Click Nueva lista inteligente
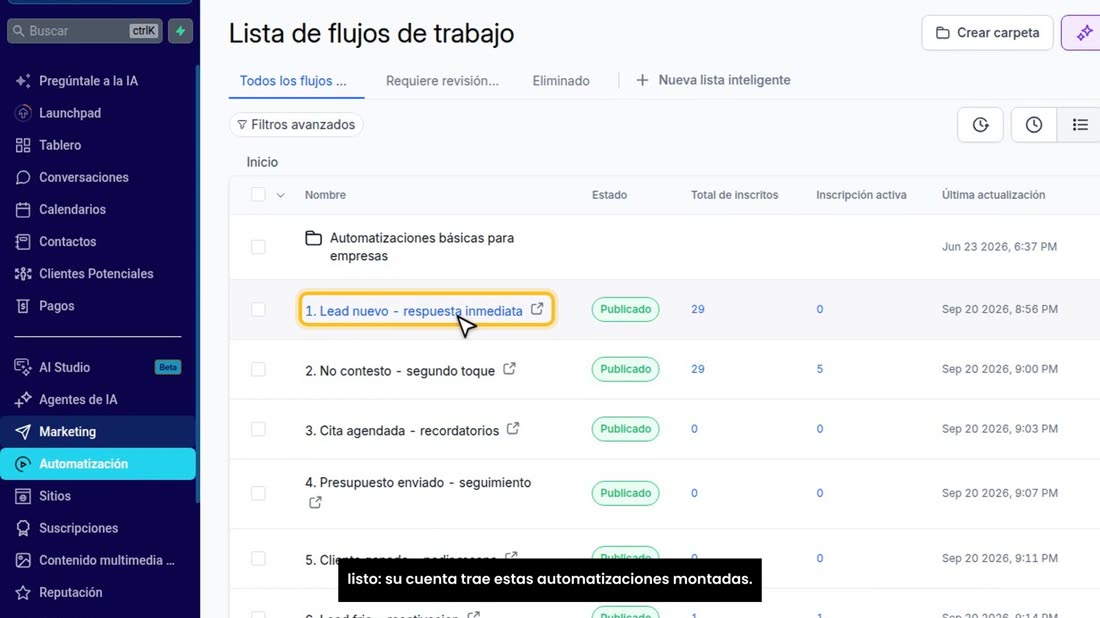The width and height of the screenshot is (1100, 618). pos(713,80)
